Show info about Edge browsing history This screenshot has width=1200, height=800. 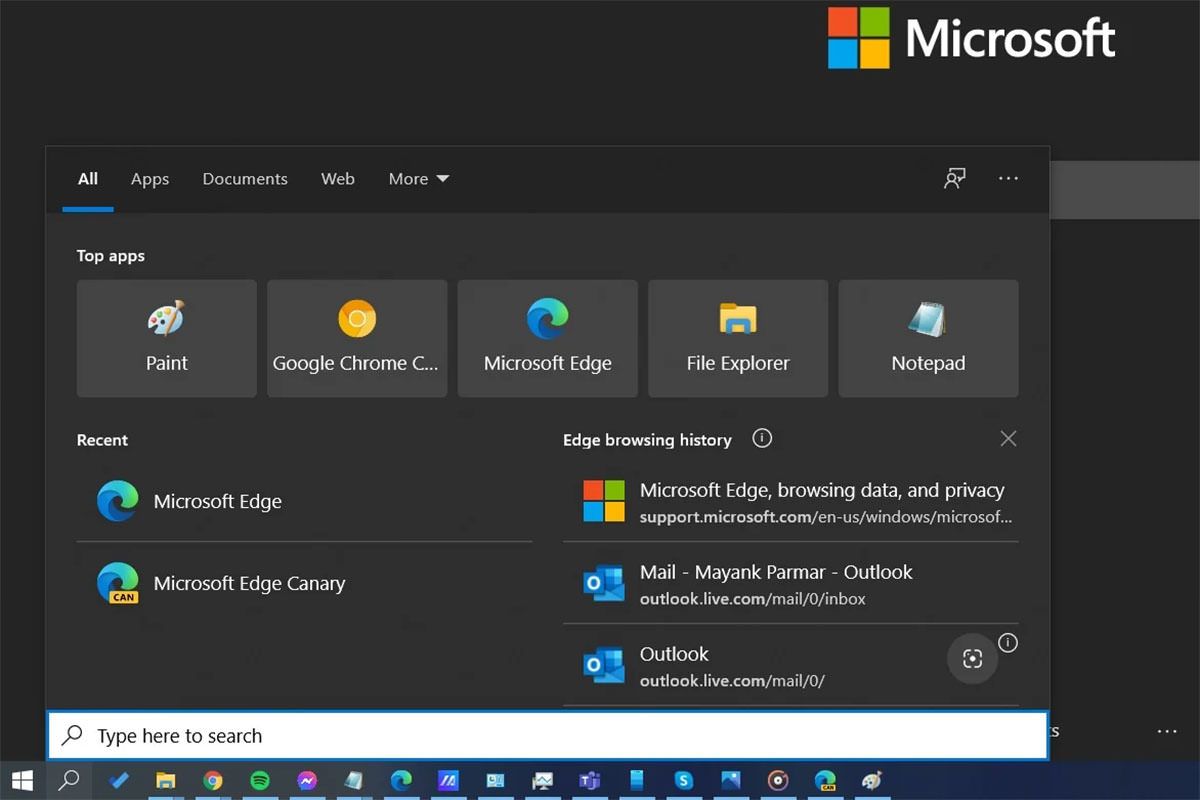click(762, 438)
